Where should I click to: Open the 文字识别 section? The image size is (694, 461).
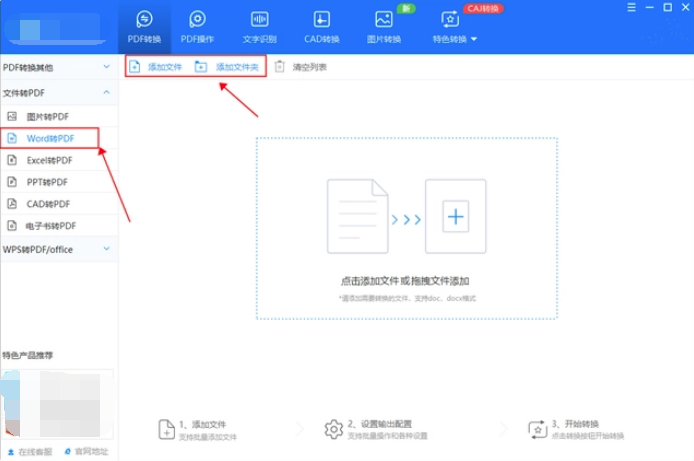[x=260, y=27]
